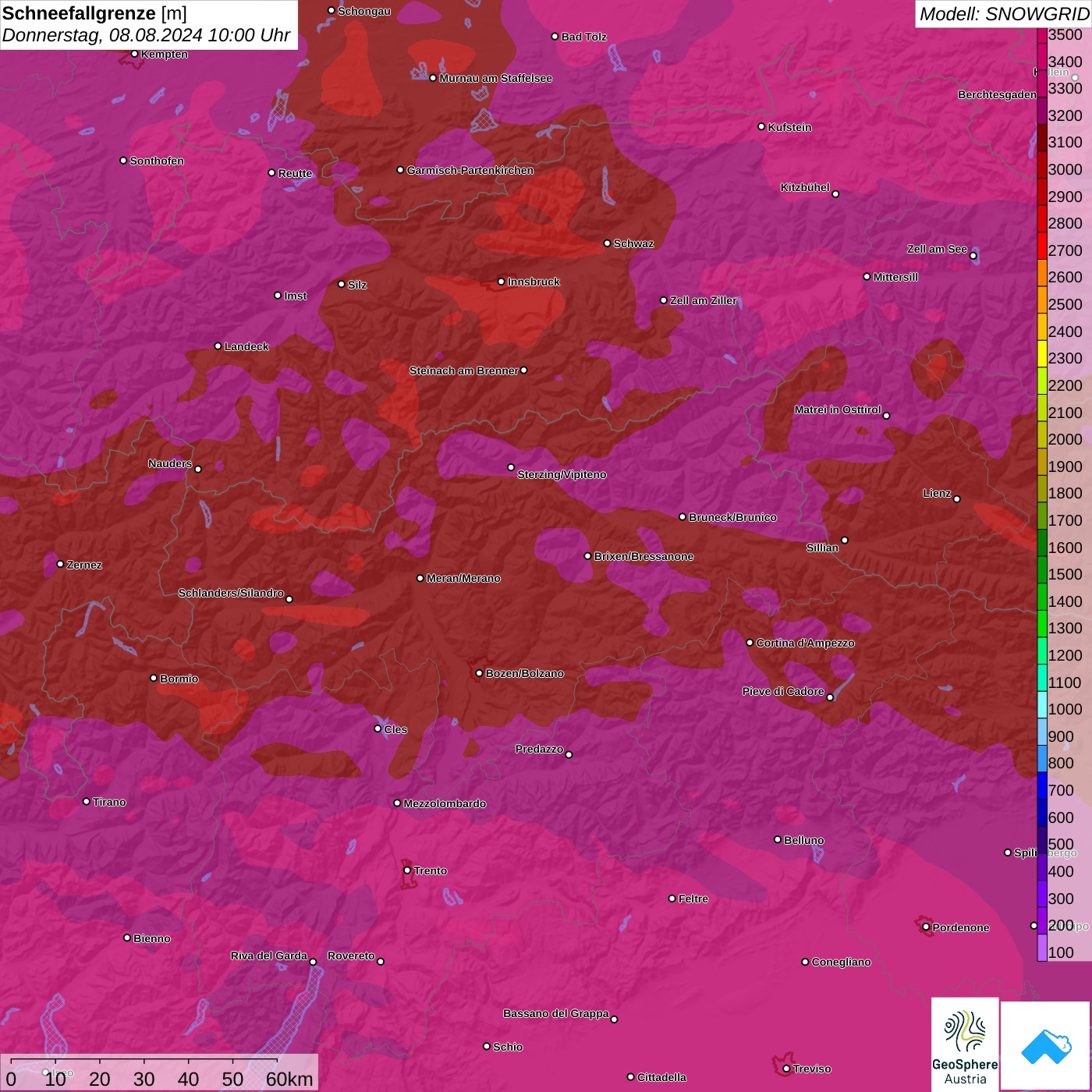Click the Zernez city marker

pyautogui.click(x=61, y=564)
